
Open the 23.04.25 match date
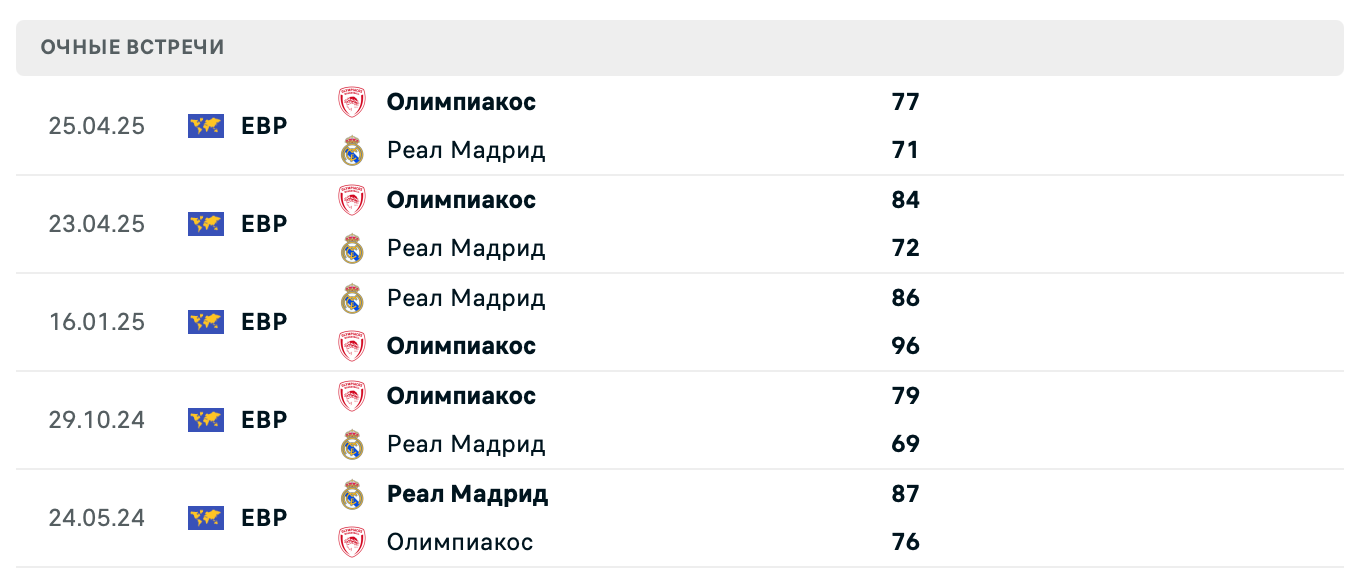tap(97, 224)
